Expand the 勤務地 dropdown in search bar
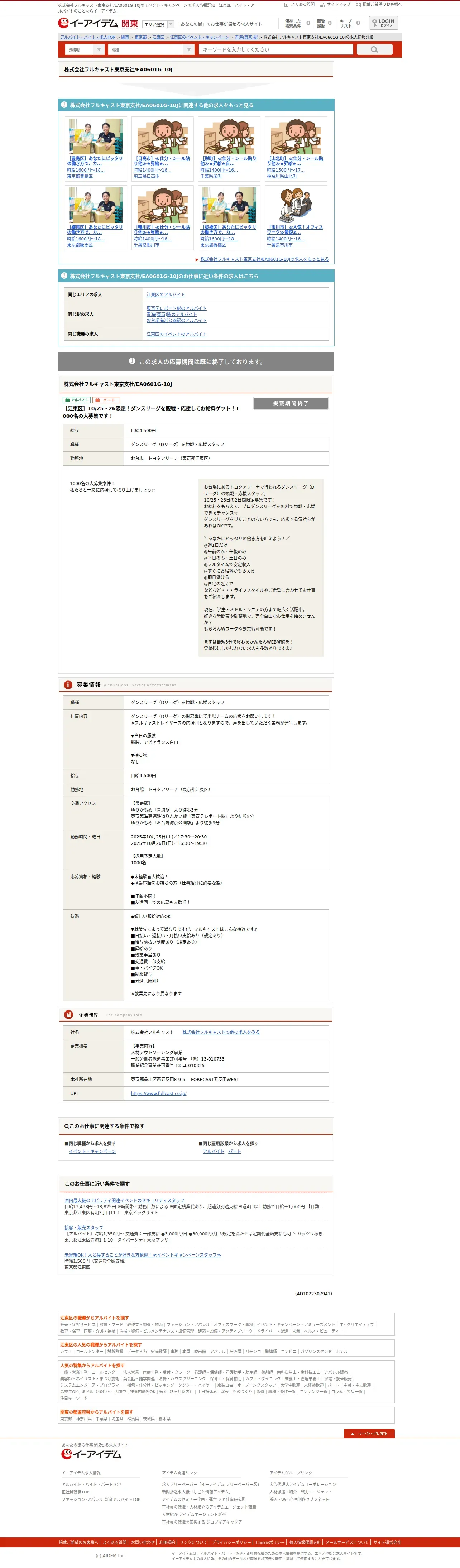 84,49
